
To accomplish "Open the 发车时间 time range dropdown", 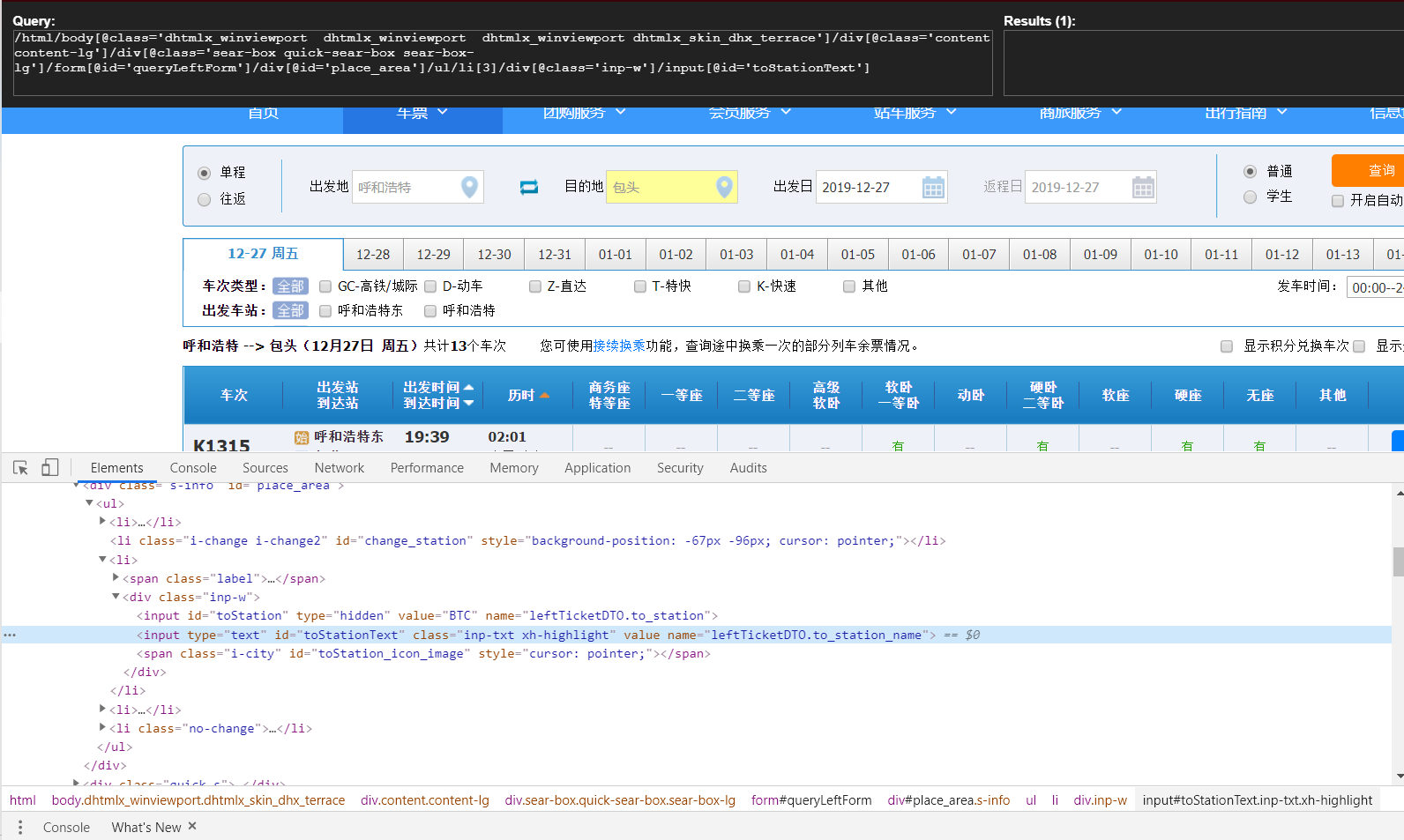I will click(x=1375, y=287).
